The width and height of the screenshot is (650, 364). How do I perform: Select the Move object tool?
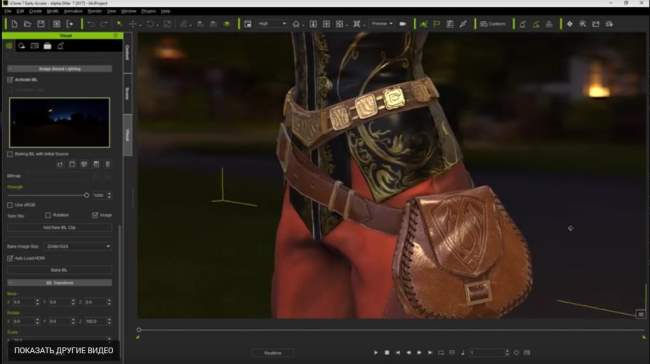point(133,24)
